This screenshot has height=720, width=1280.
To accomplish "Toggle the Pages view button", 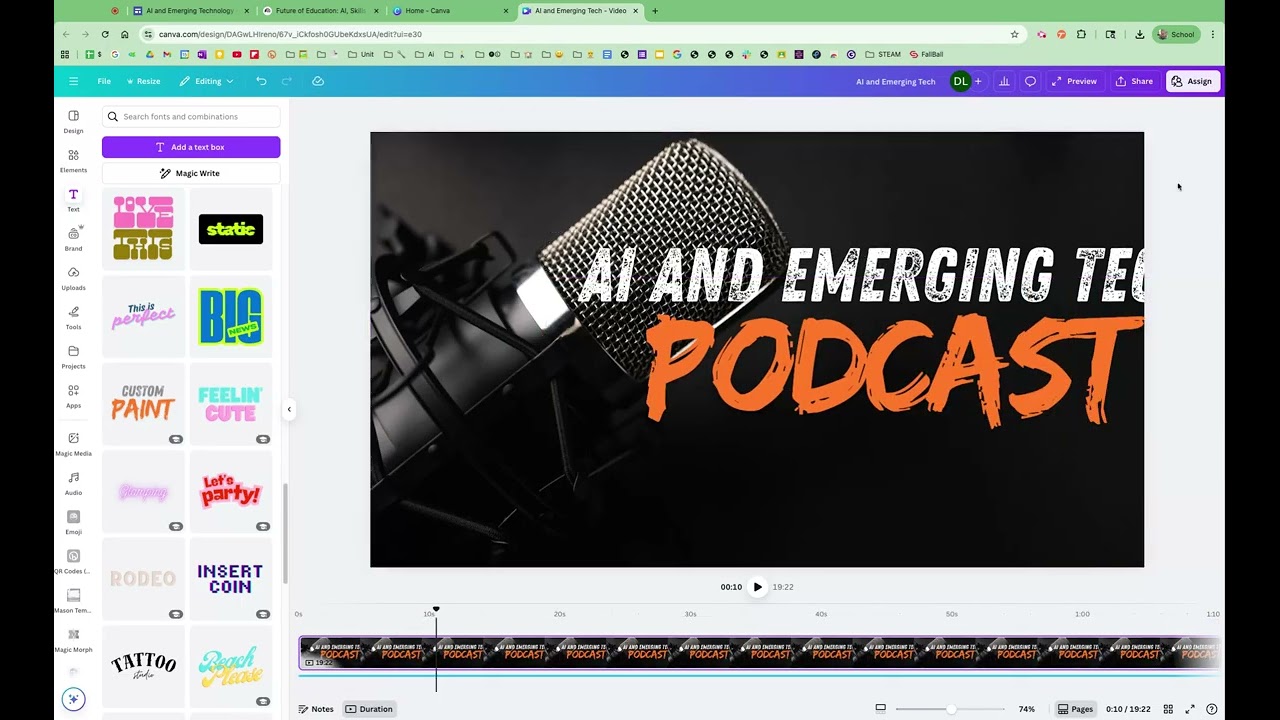I will click(x=1075, y=709).
